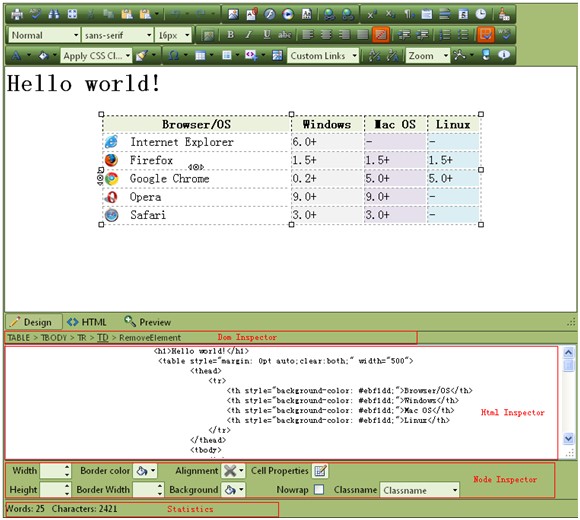Open the Apply CSS Class dropdown
The width and height of the screenshot is (580, 520).
96,56
